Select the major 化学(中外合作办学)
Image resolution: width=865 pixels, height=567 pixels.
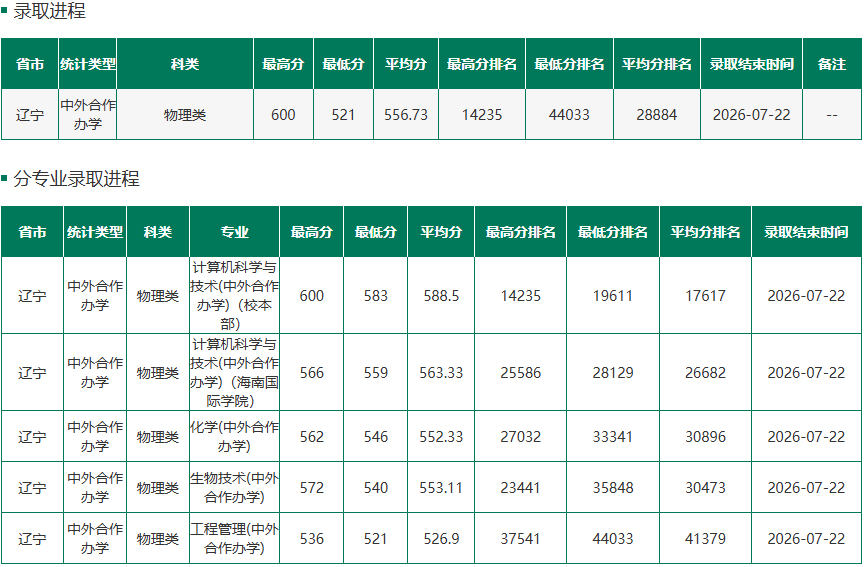[x=234, y=436]
